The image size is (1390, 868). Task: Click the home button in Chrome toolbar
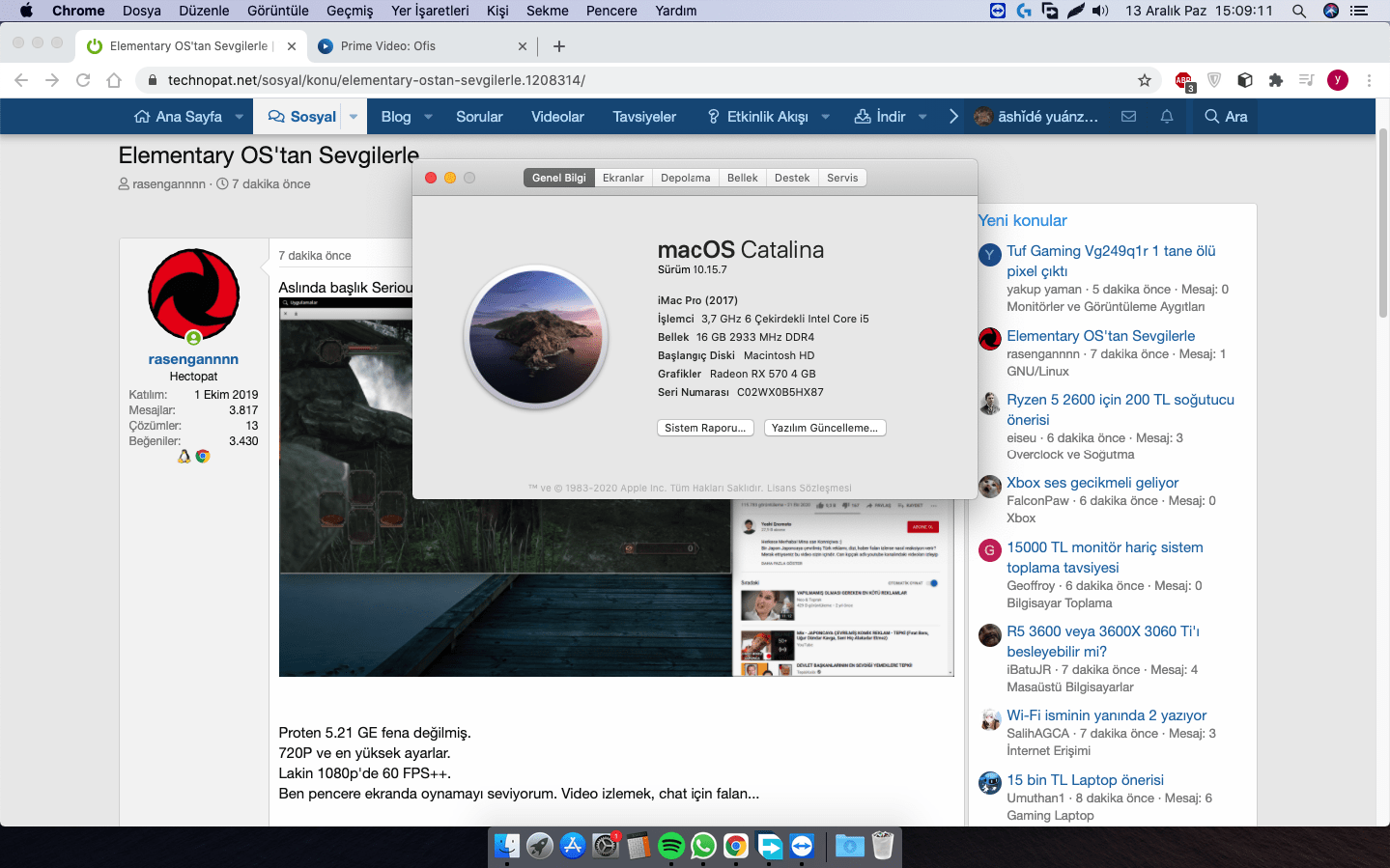tap(114, 80)
